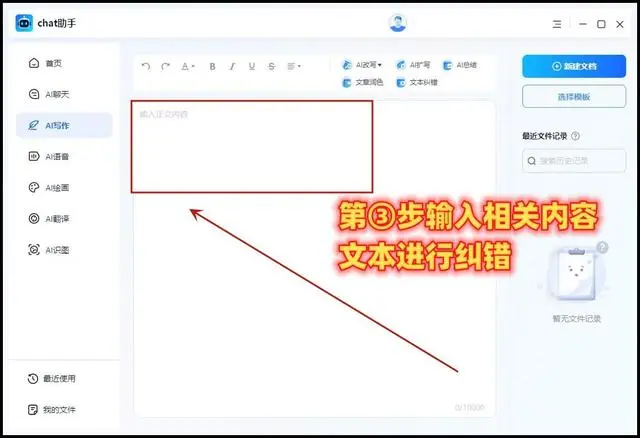This screenshot has height=438, width=640.
Task: Click the 0/10000 character counter
Action: [469, 407]
